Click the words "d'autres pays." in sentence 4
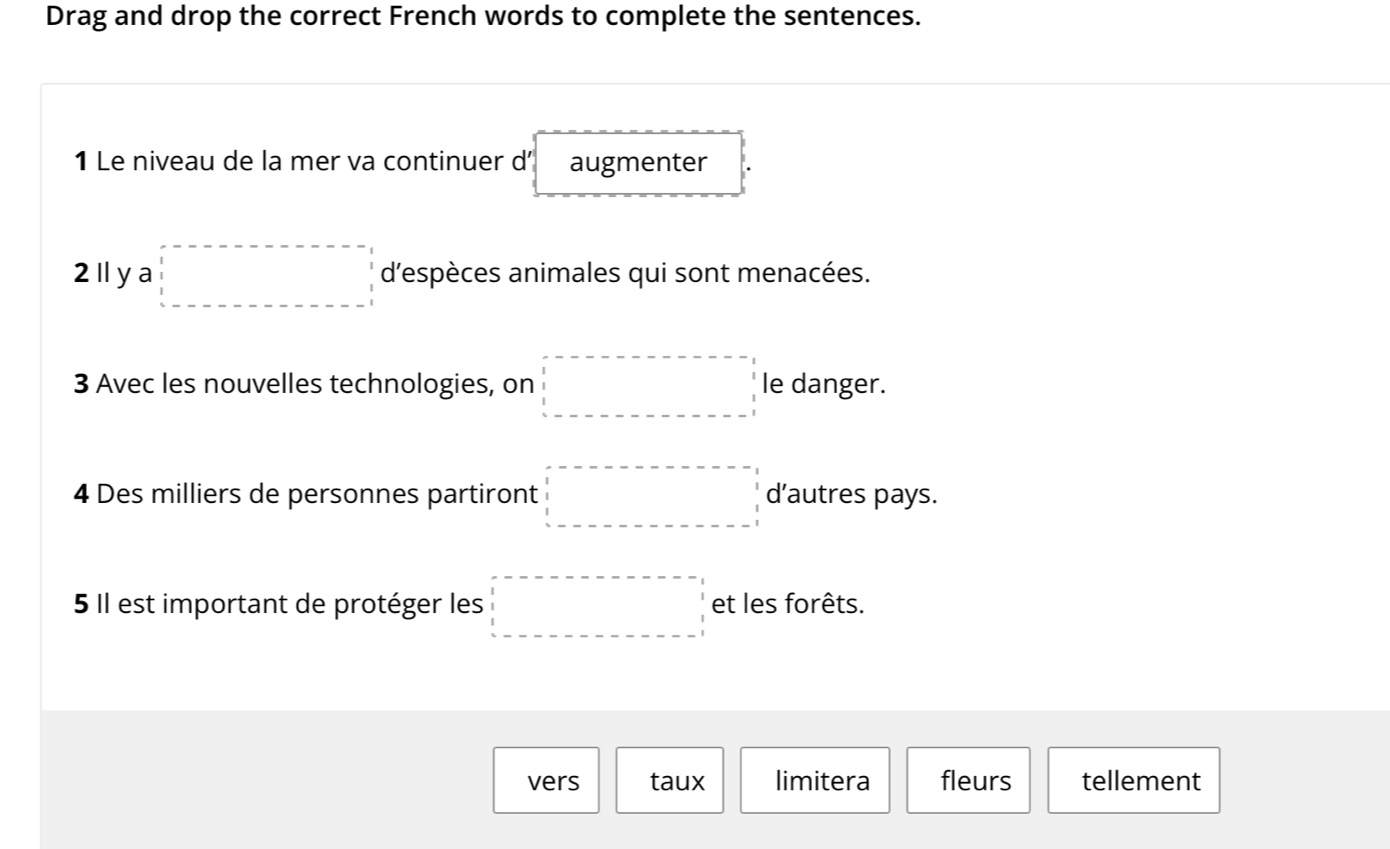 [x=851, y=494]
